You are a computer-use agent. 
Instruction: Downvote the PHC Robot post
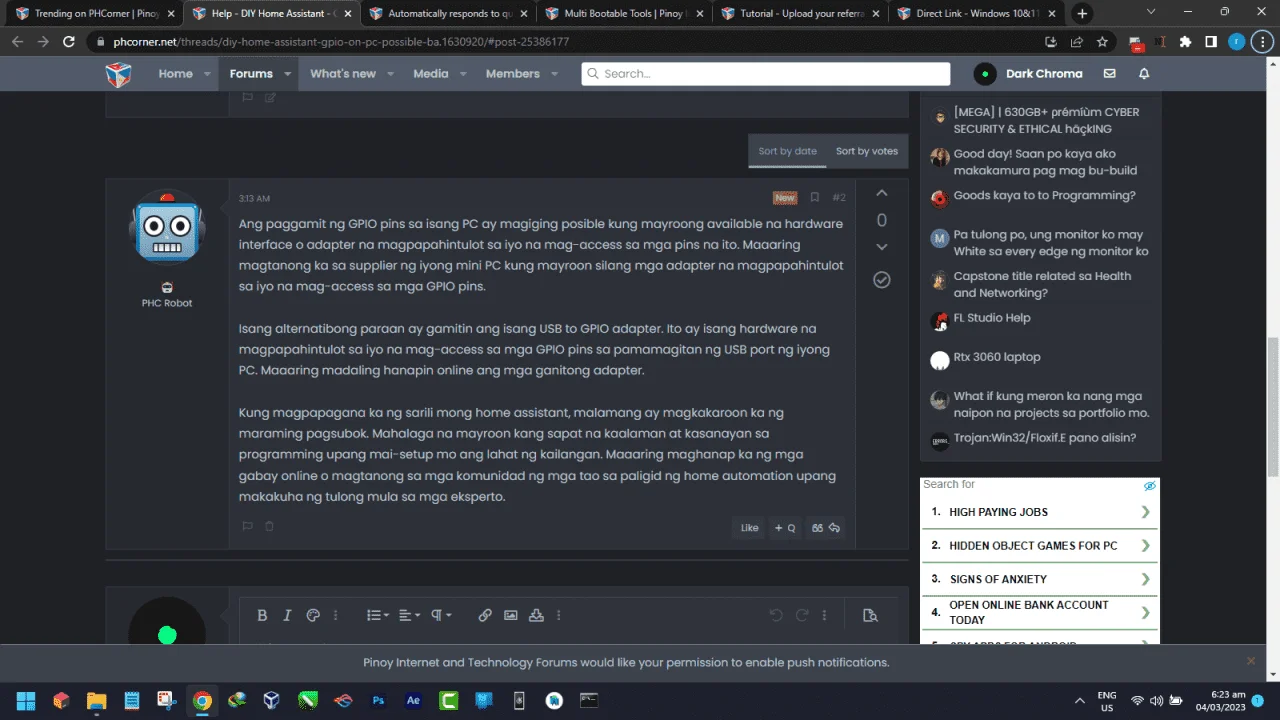tap(881, 247)
